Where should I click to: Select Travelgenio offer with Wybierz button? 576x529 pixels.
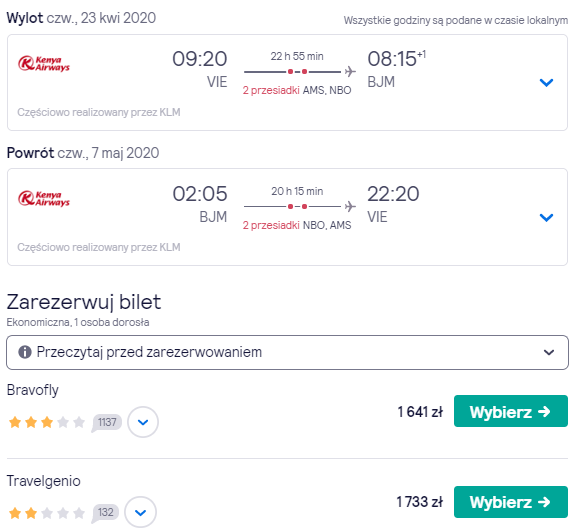pyautogui.click(x=511, y=502)
